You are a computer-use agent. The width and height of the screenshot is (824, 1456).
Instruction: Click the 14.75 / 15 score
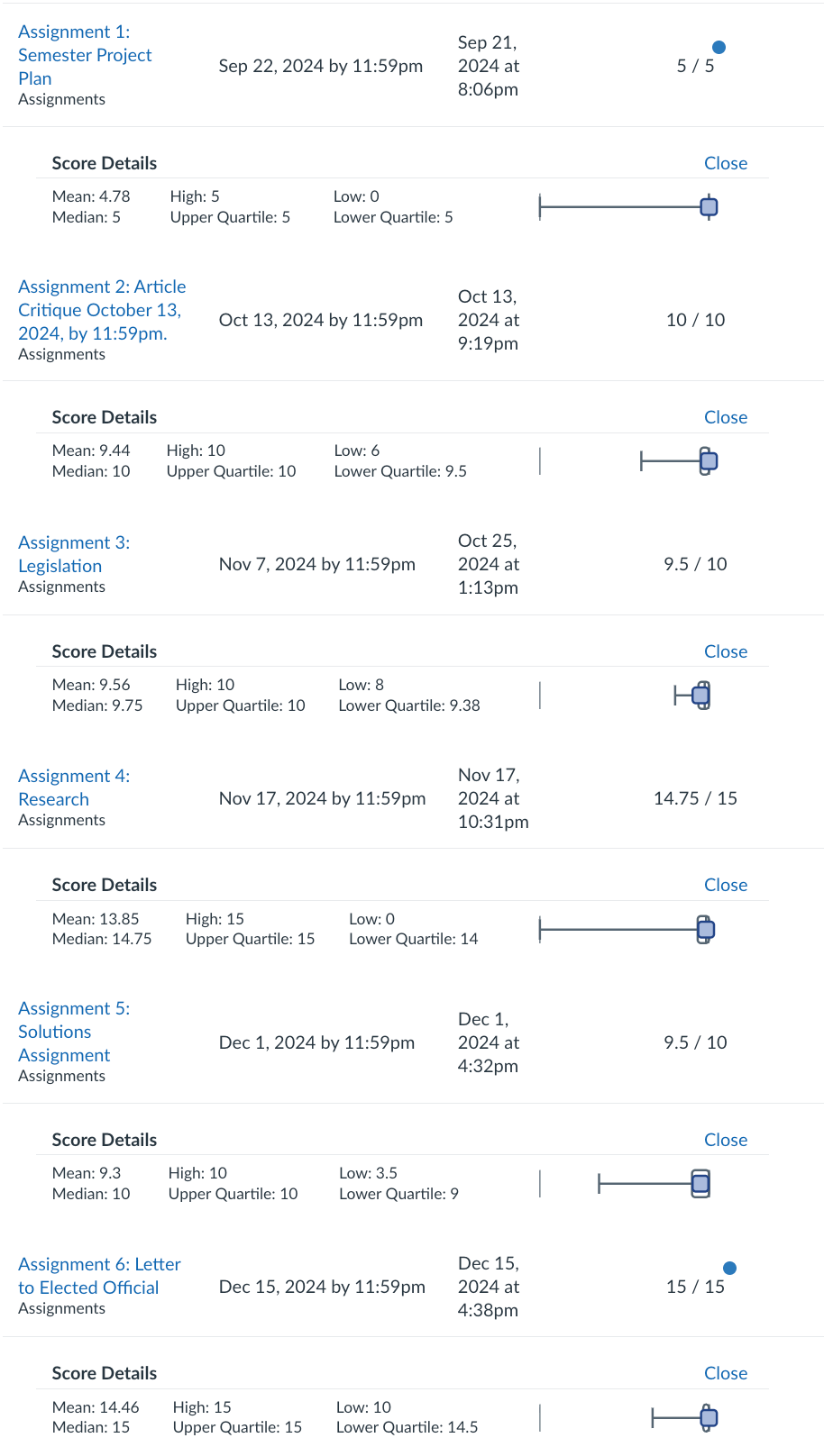pyautogui.click(x=695, y=798)
